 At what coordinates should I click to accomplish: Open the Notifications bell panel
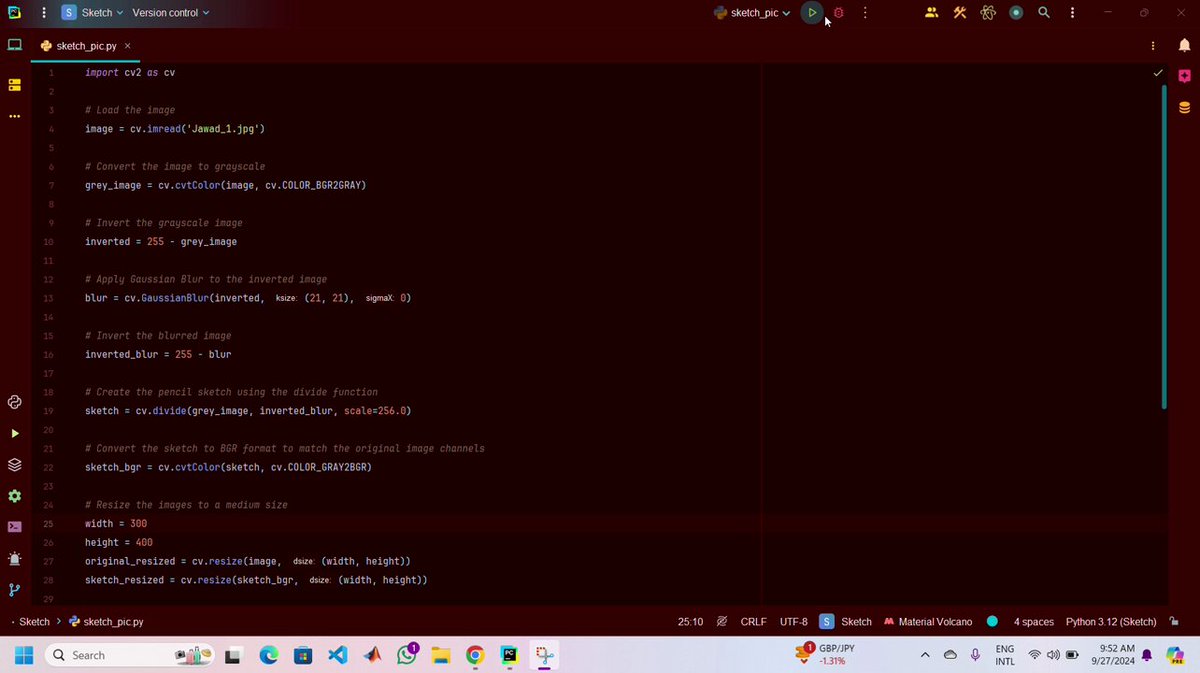(x=1184, y=45)
